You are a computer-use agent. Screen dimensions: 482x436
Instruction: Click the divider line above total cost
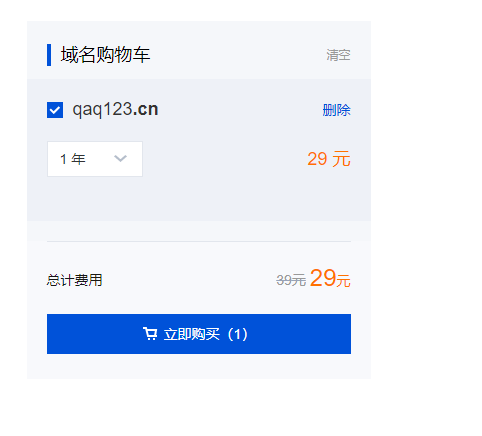pos(199,241)
